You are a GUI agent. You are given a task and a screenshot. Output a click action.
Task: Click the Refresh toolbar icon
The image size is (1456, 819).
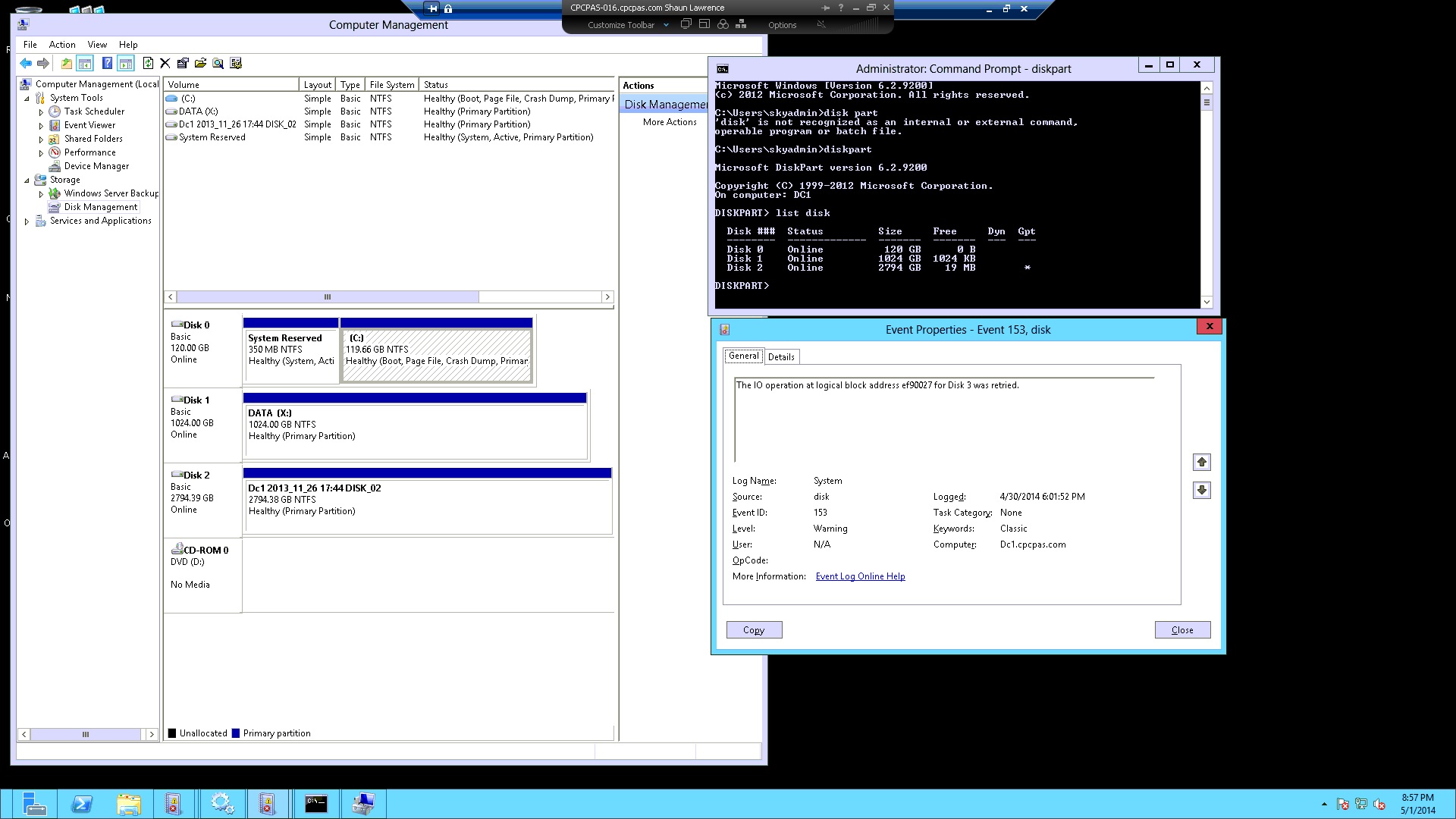tap(148, 64)
